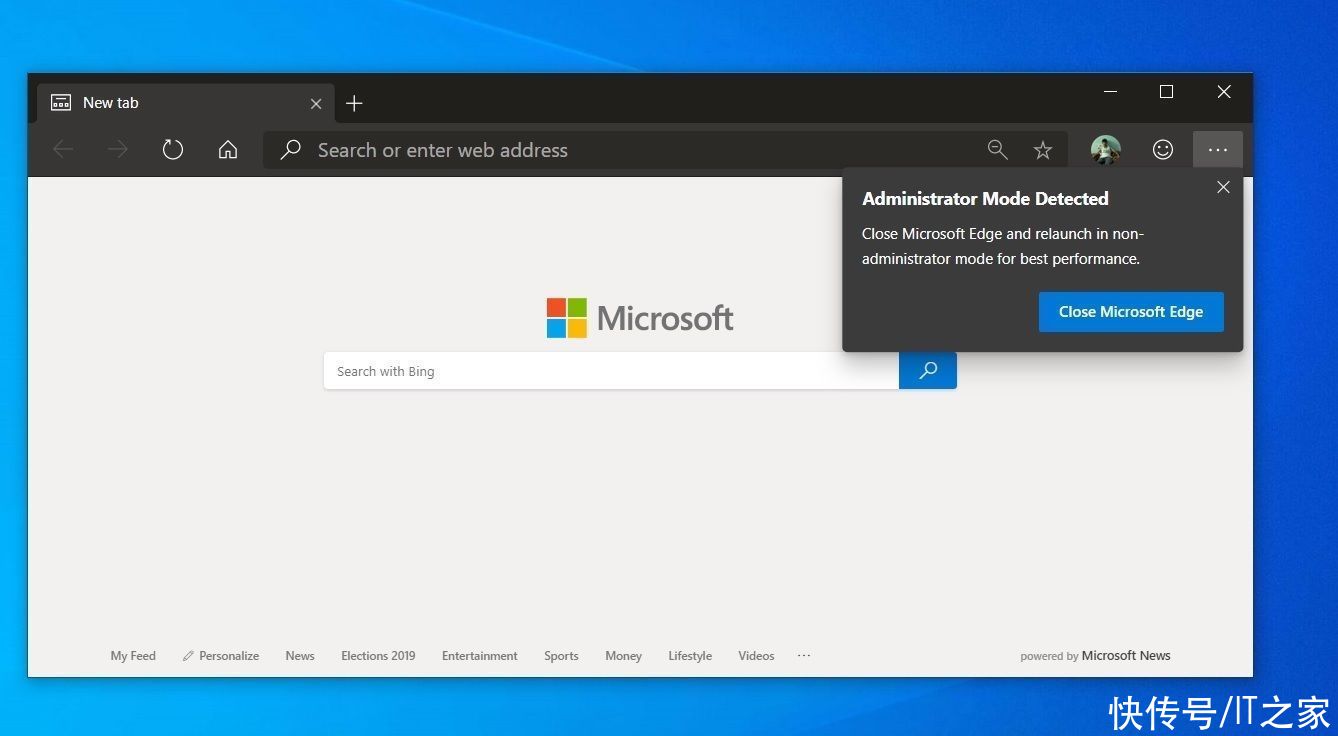Send feedback via smiley icon

click(1163, 150)
